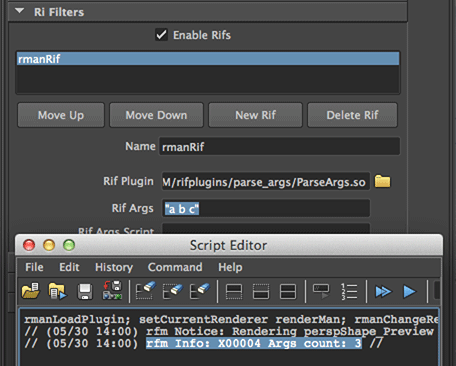Click the Move Down button

coord(156,115)
